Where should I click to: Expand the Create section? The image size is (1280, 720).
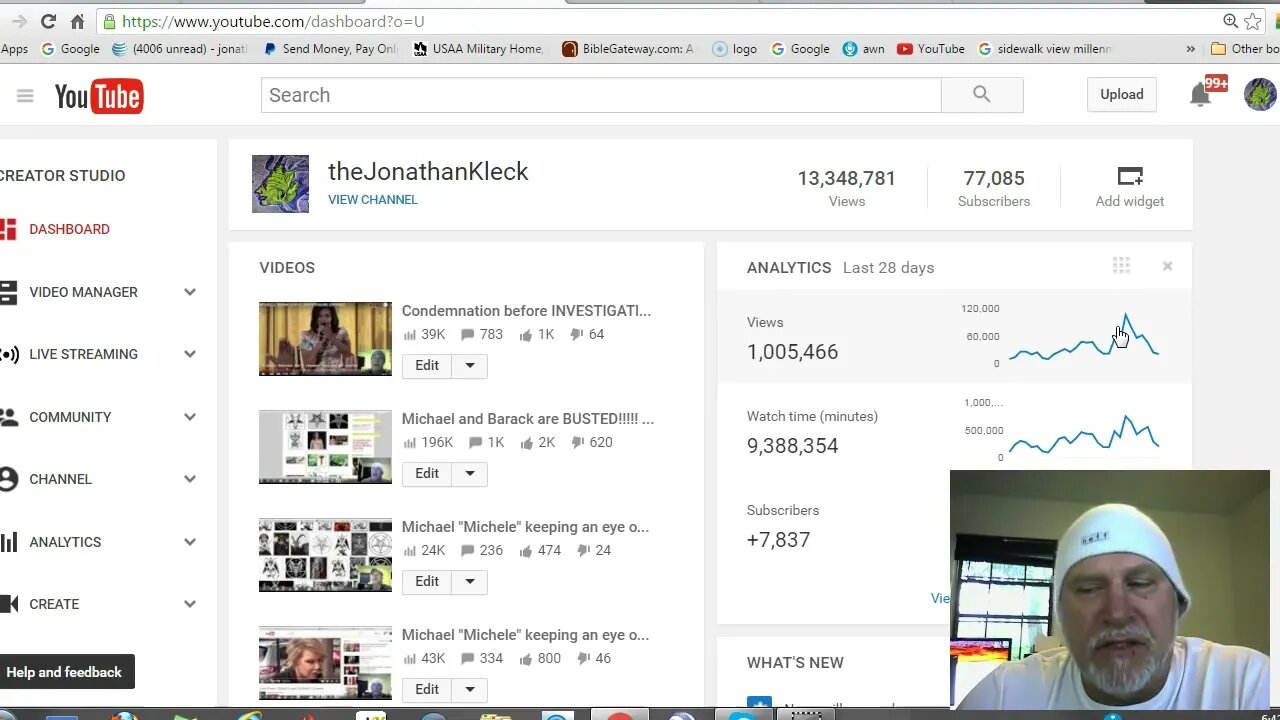click(x=190, y=604)
